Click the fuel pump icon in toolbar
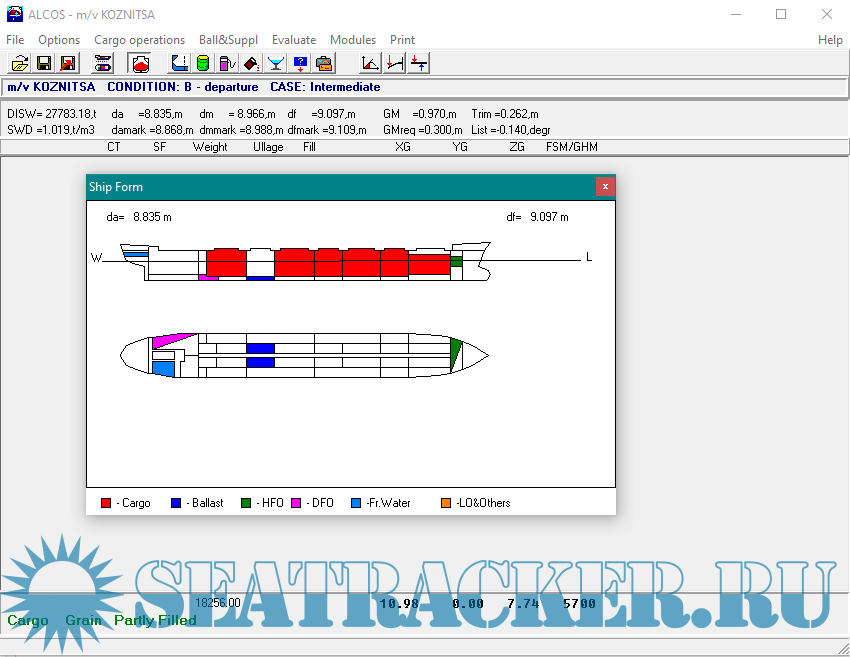This screenshot has height=657, width=850. (x=227, y=63)
